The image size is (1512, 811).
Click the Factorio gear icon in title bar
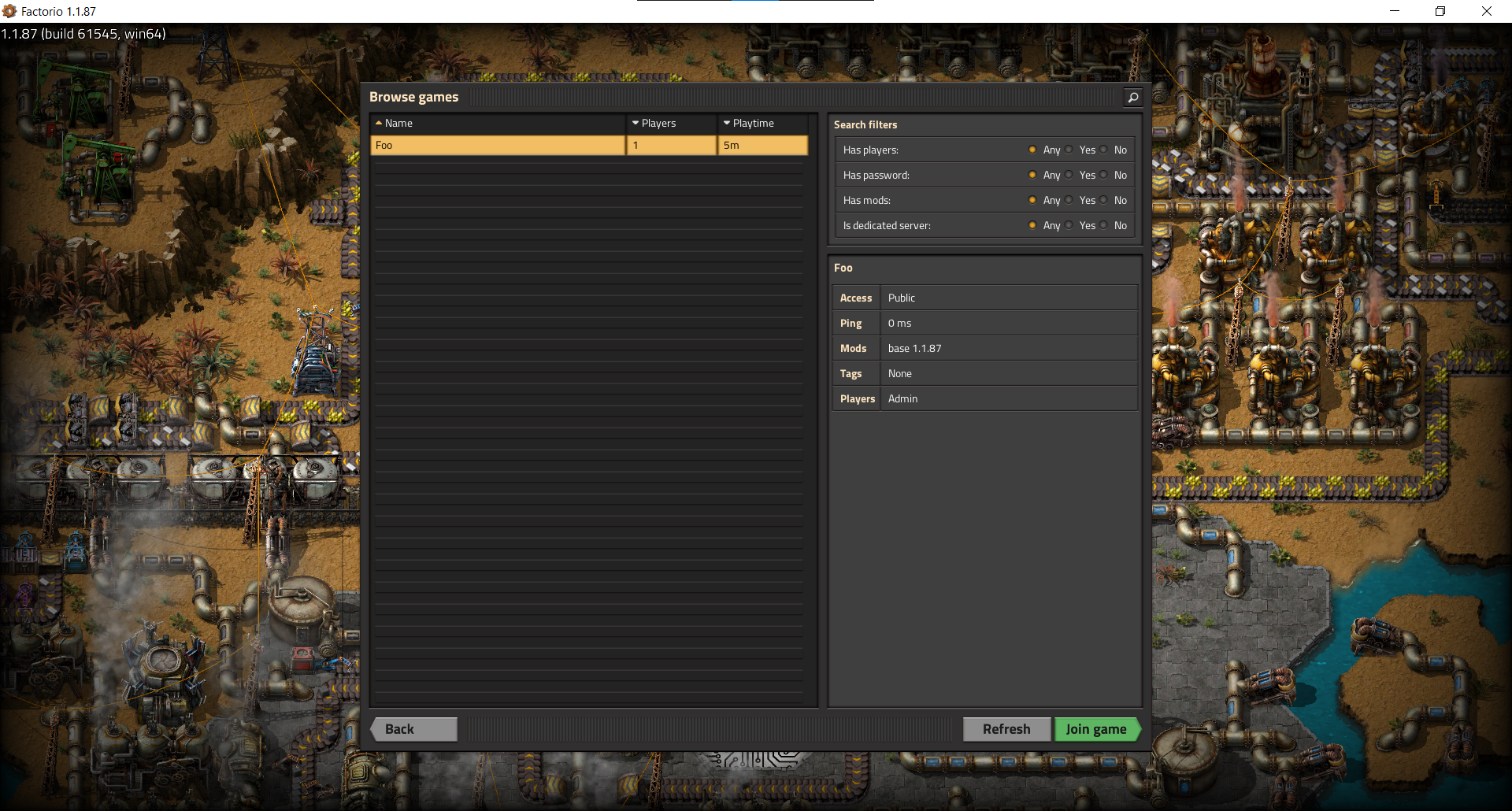(x=9, y=11)
